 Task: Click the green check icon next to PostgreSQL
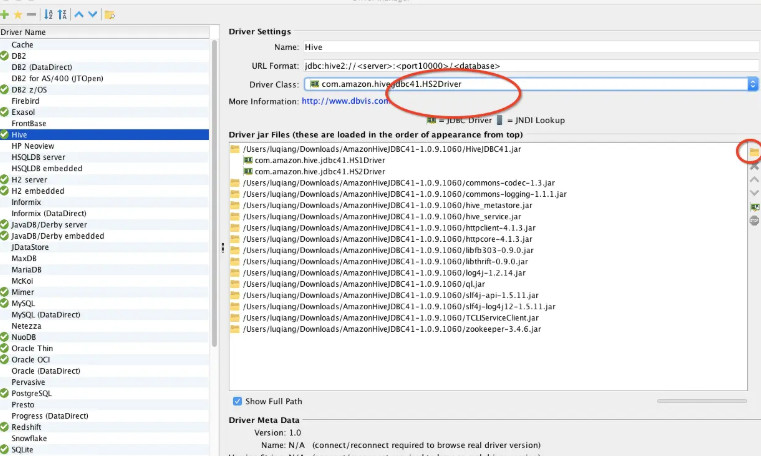point(4,393)
